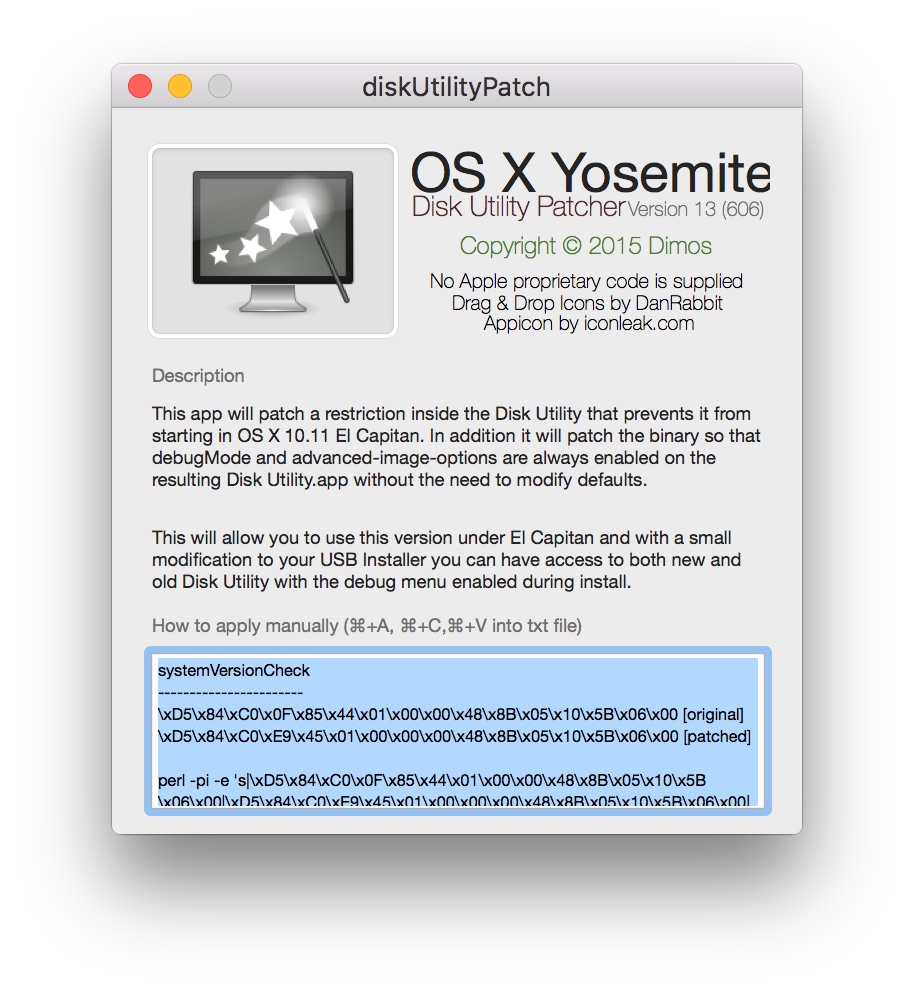Screen dimensions: 914x994
Task: Click the paragraph about the USB Installer
Action: click(x=446, y=560)
